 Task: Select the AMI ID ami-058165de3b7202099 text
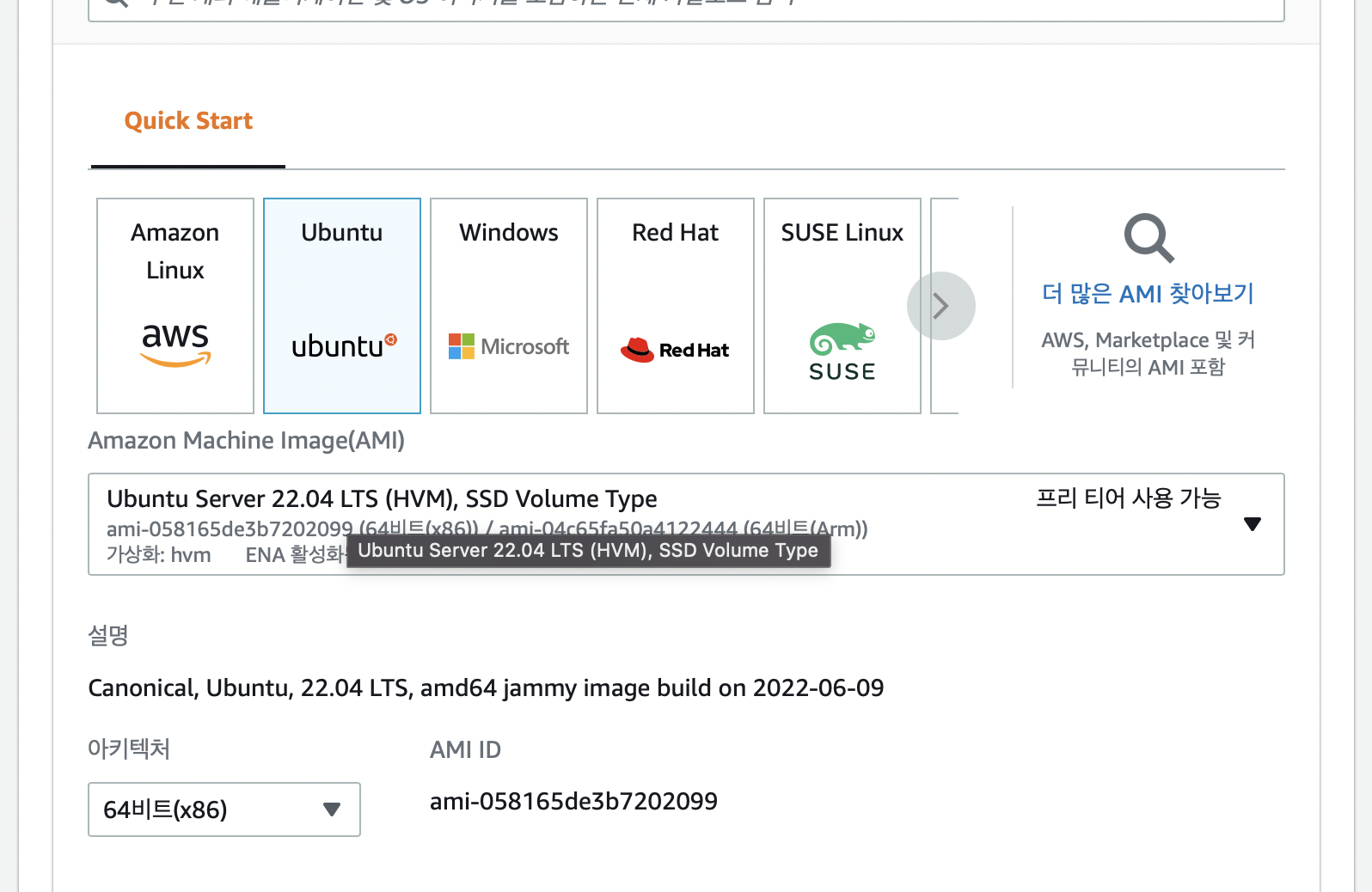573,802
